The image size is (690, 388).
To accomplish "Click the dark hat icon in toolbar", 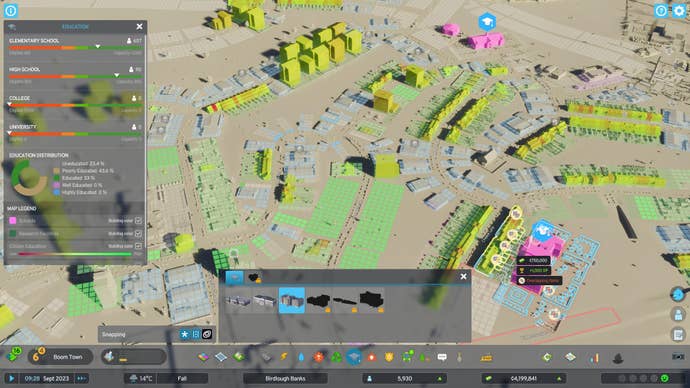I will pos(618,358).
